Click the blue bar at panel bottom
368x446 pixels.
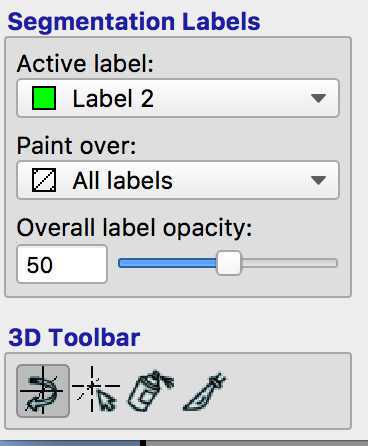click(x=70, y=443)
